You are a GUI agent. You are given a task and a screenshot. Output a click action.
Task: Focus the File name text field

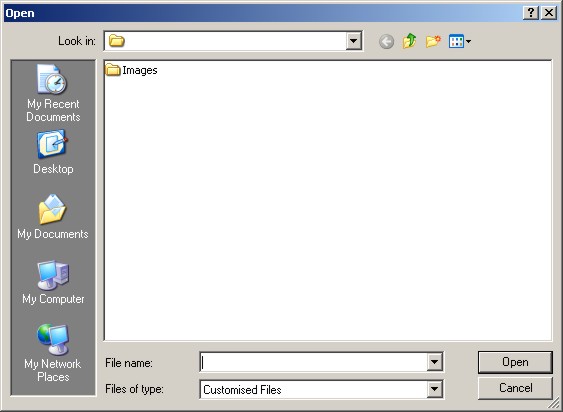click(314, 362)
